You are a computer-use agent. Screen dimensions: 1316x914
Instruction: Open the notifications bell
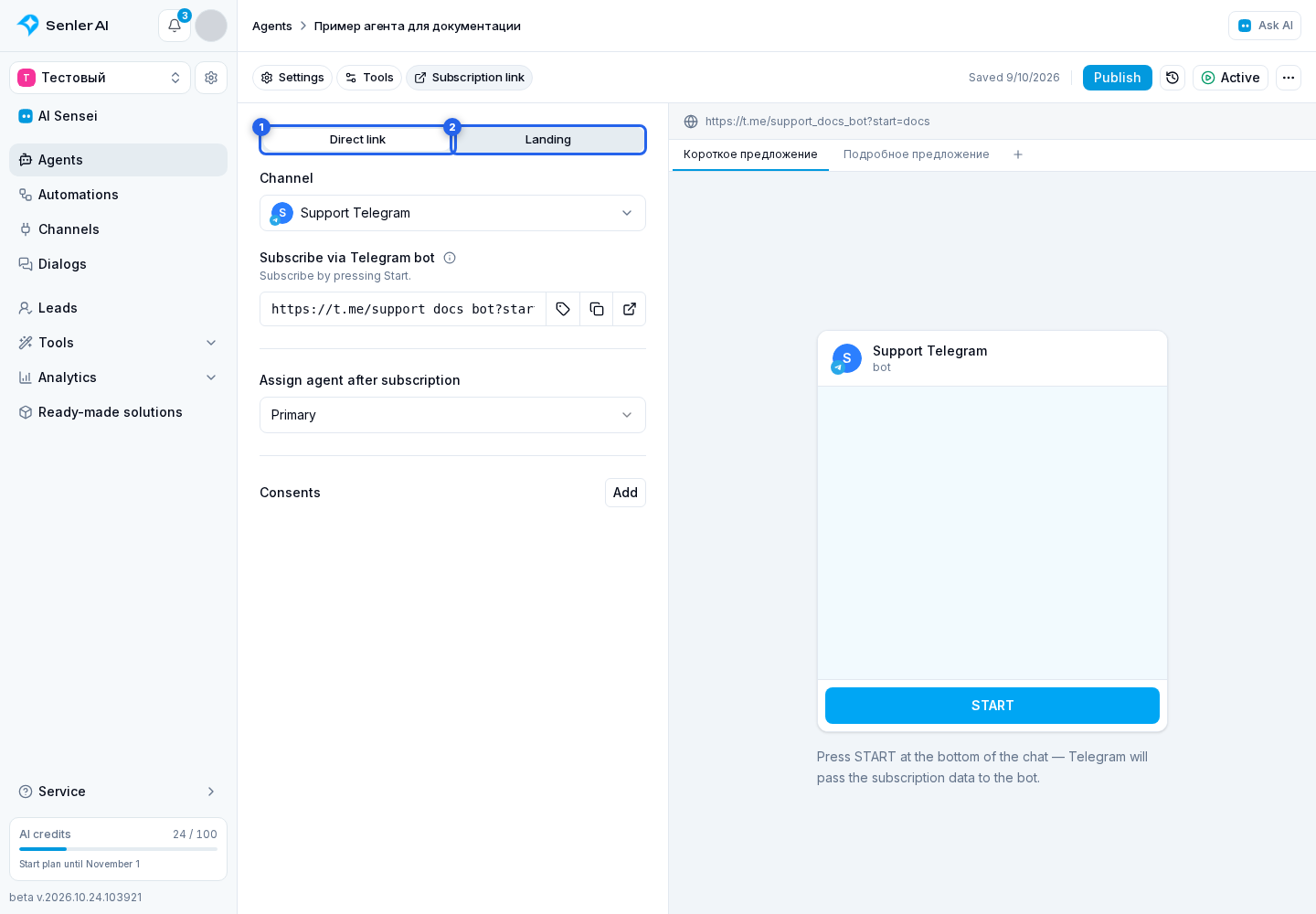tap(175, 26)
